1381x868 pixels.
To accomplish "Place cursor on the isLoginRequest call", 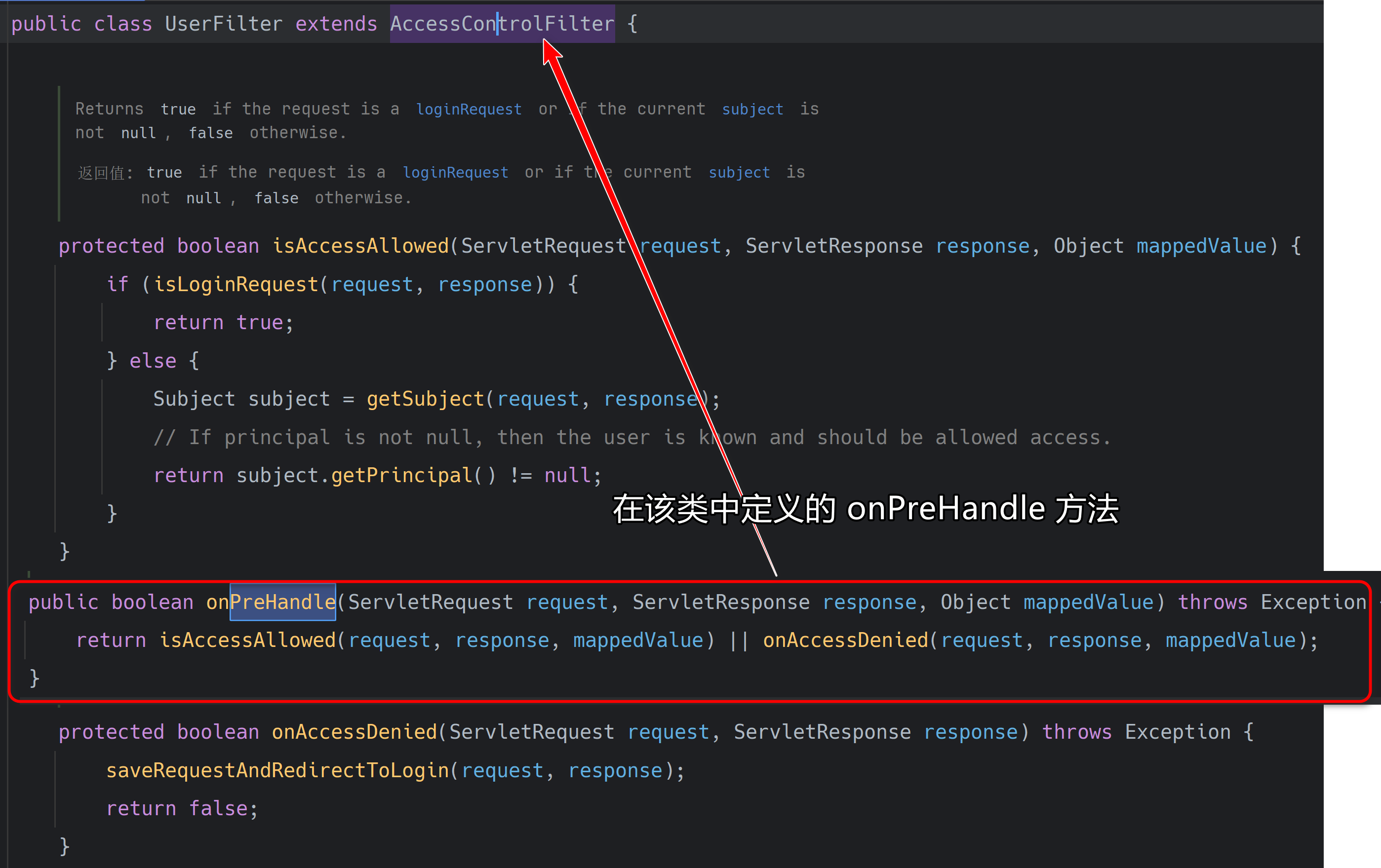I will tap(237, 284).
